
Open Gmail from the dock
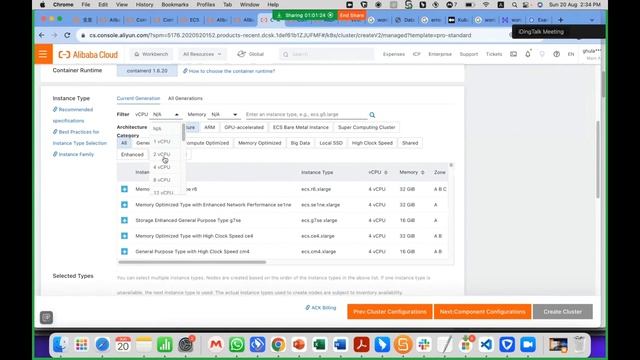[x=216, y=344]
